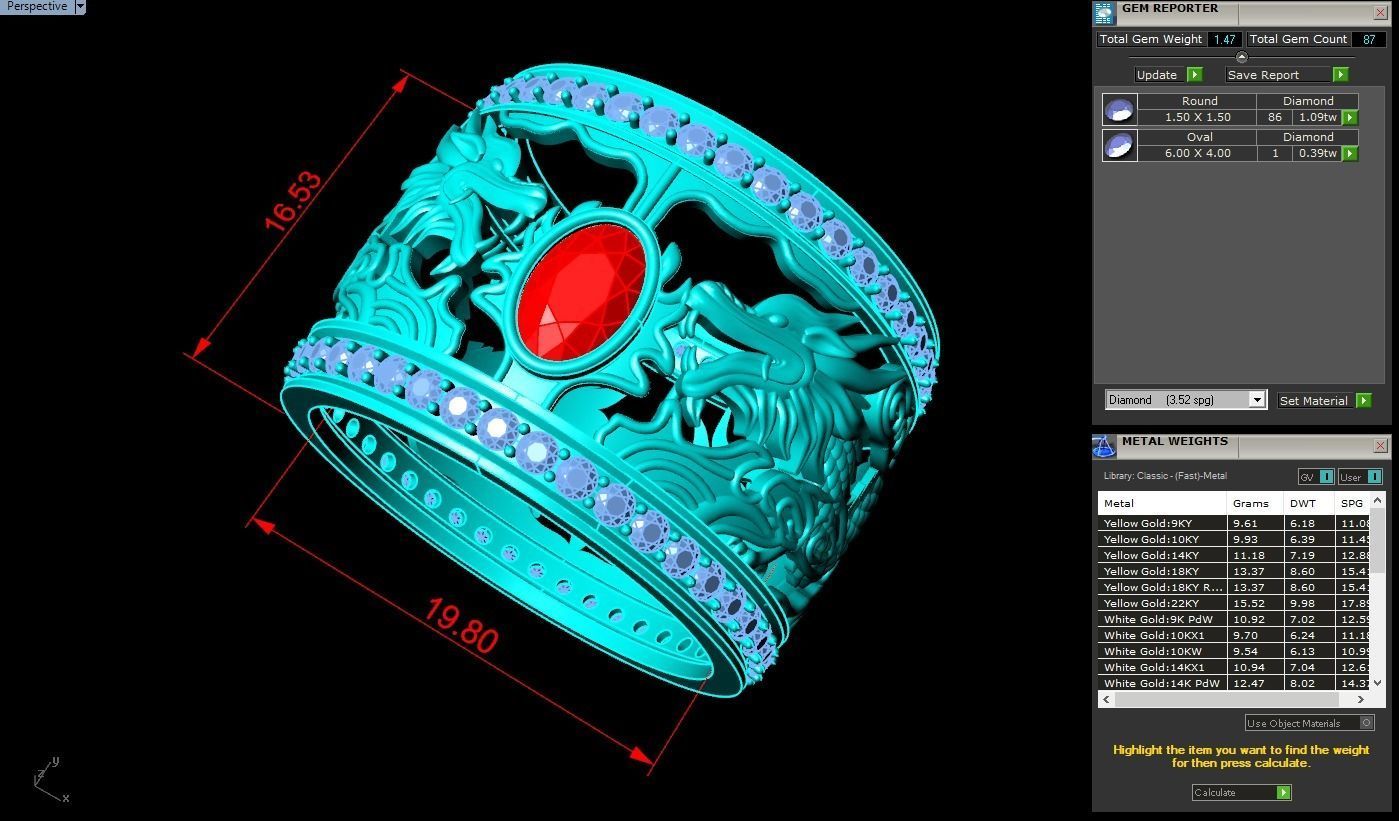Click the red oval center gemstone

coord(582,291)
